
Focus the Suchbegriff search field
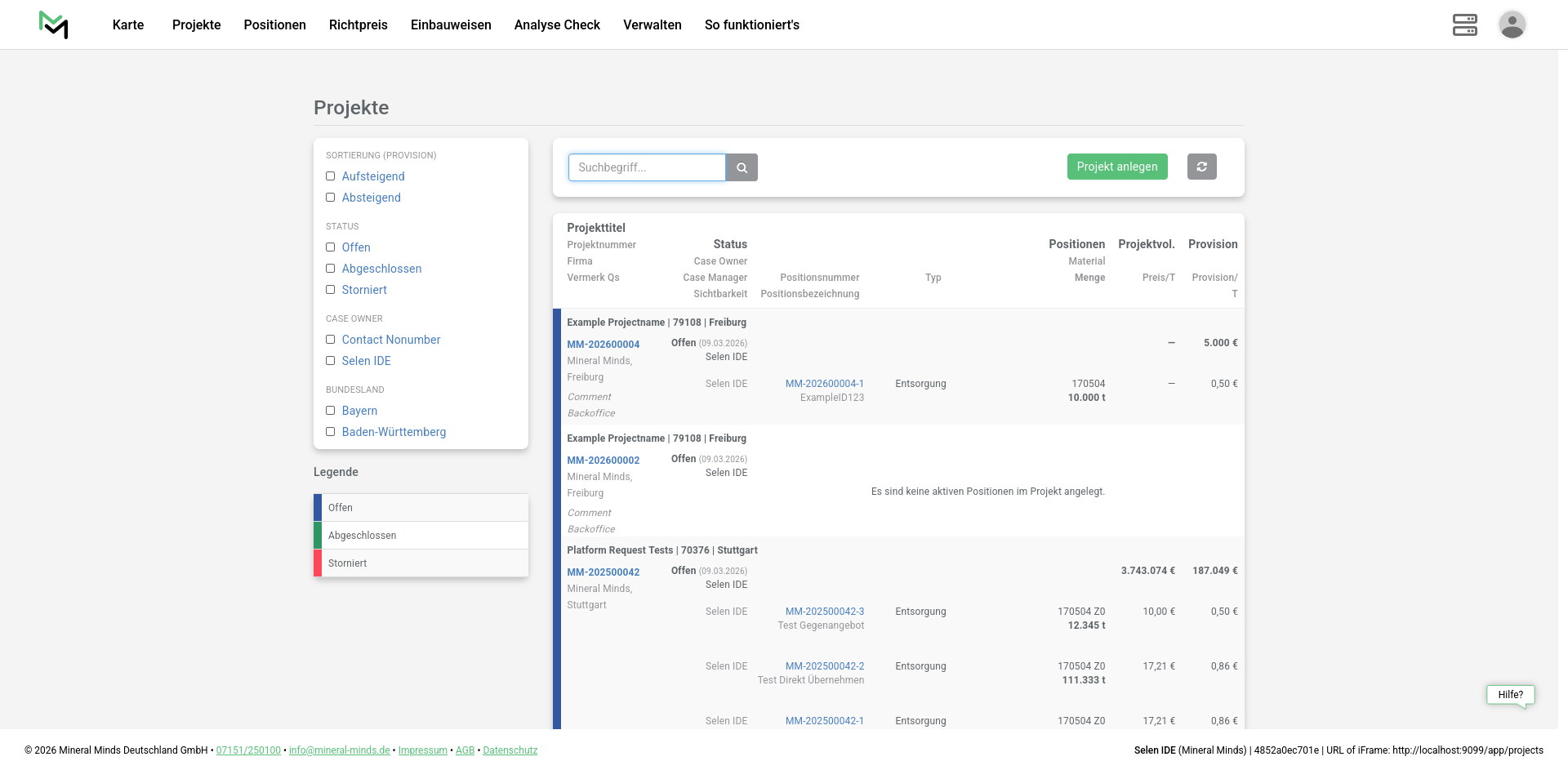[x=646, y=167]
